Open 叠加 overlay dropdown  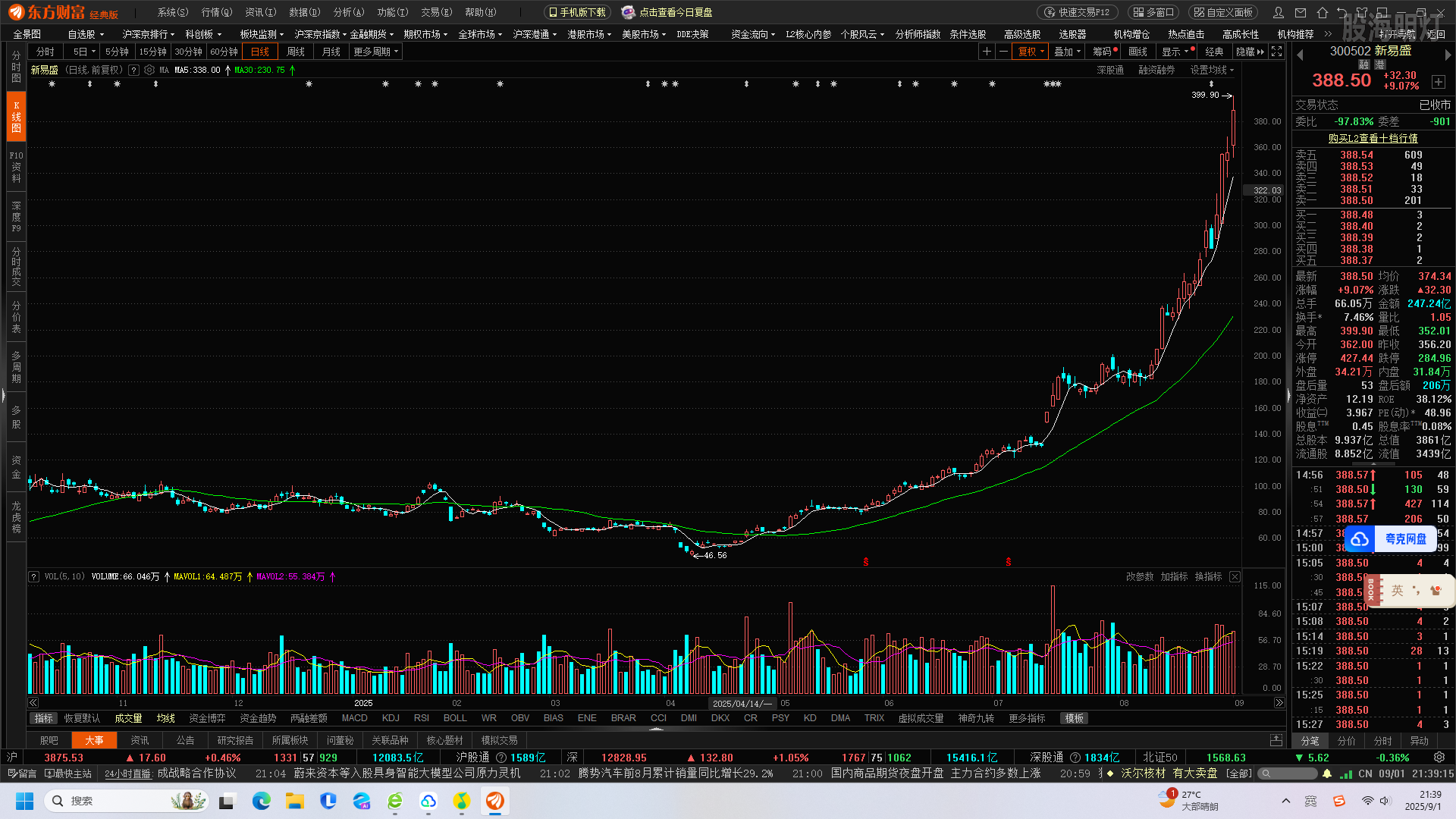pos(1068,52)
